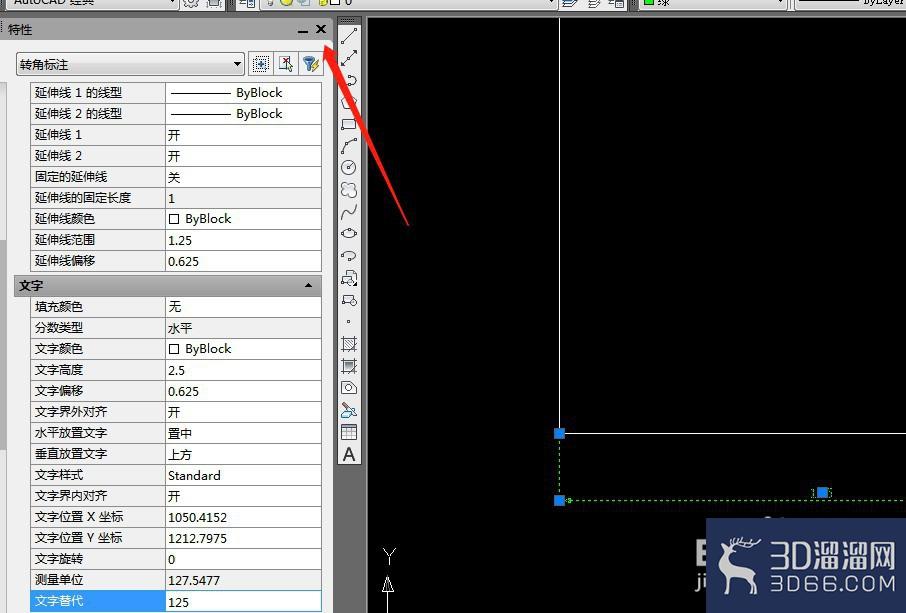Edit 文字位置 Y 坐标 value 1212.7975
This screenshot has height=613, width=906.
(243, 538)
